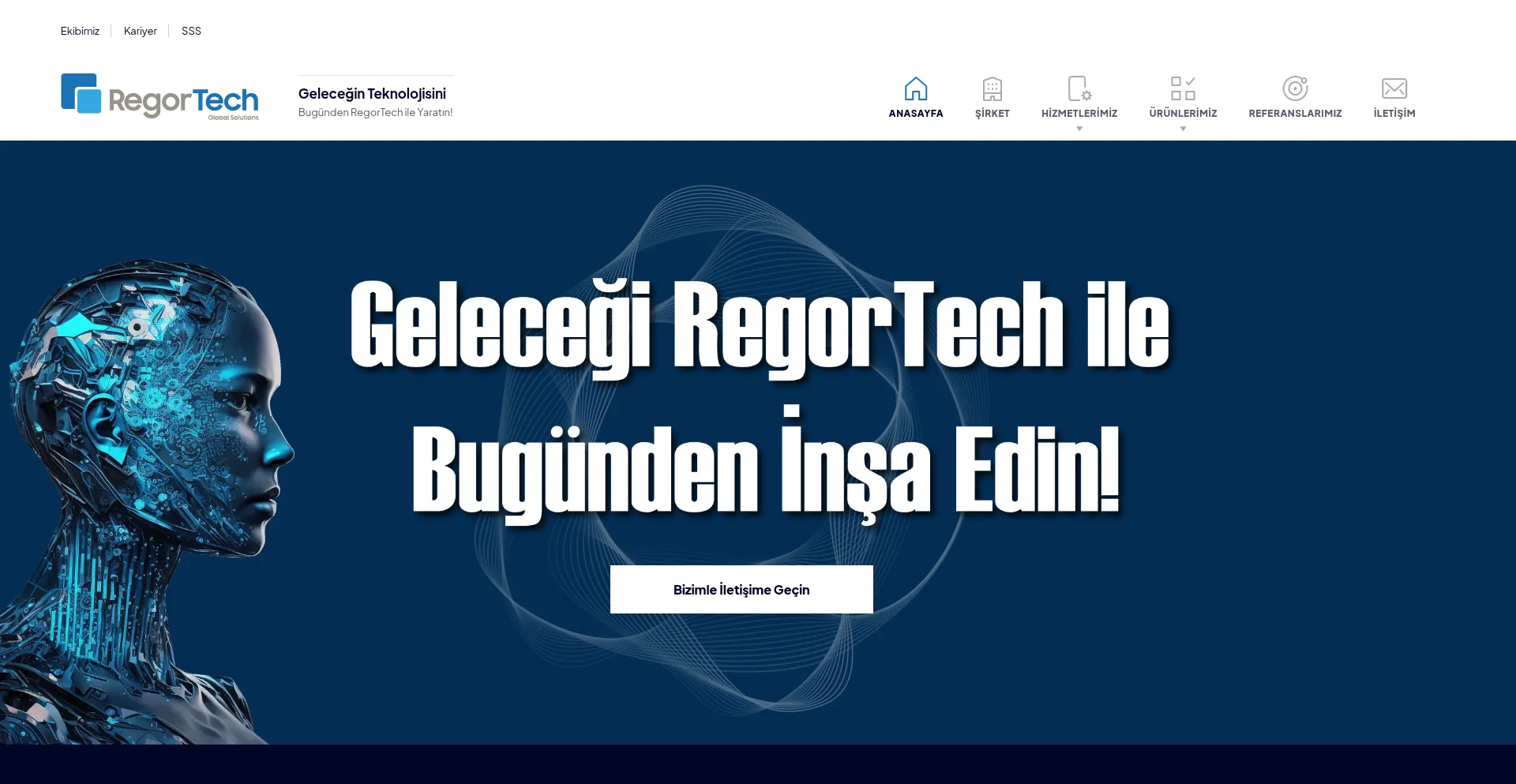Click the home icon above ANASAYFA
Screen dimensions: 1516x784
[x=916, y=88]
